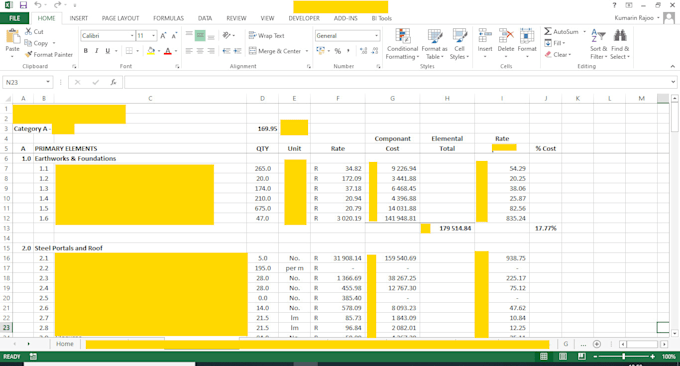Image resolution: width=680 pixels, height=366 pixels.
Task: Apply Percent Style format
Action: coord(338,51)
